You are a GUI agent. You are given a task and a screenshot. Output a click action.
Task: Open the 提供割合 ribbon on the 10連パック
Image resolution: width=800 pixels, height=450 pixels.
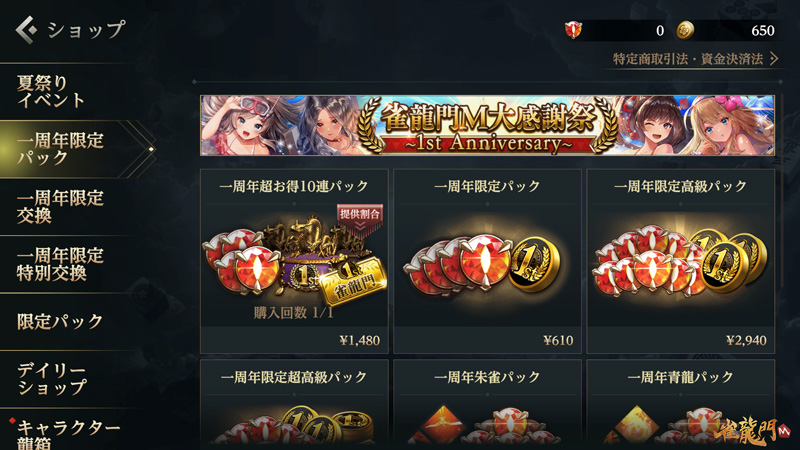tap(360, 219)
